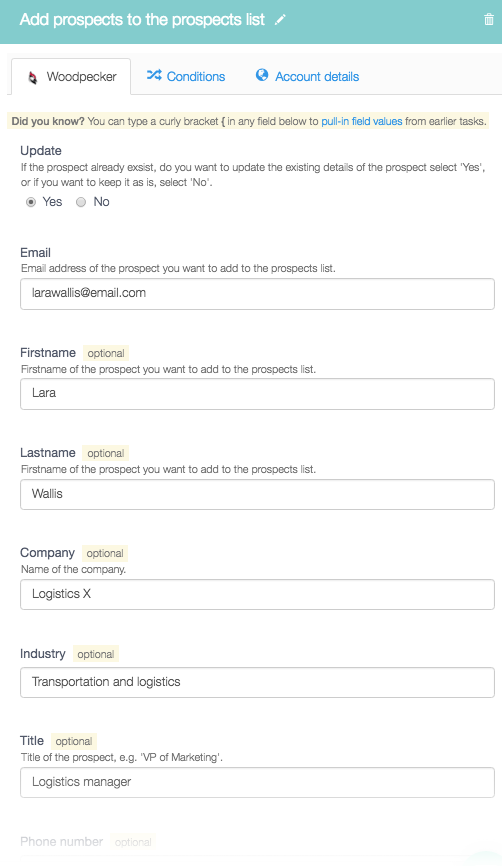The width and height of the screenshot is (502, 866).
Task: Click the Lastname field containing Wallis
Action: [x=257, y=494]
